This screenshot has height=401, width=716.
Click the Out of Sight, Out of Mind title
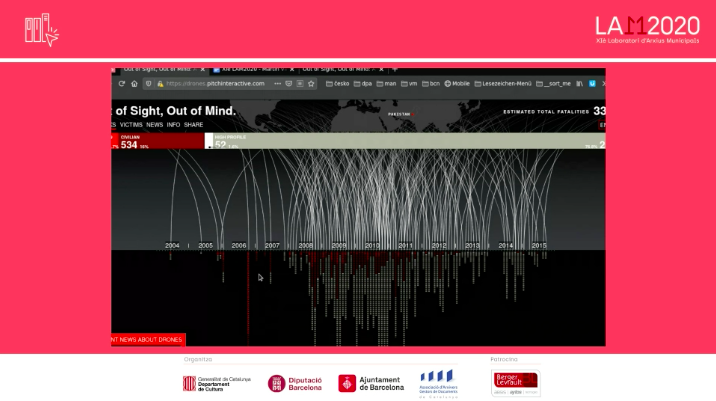[x=174, y=111]
